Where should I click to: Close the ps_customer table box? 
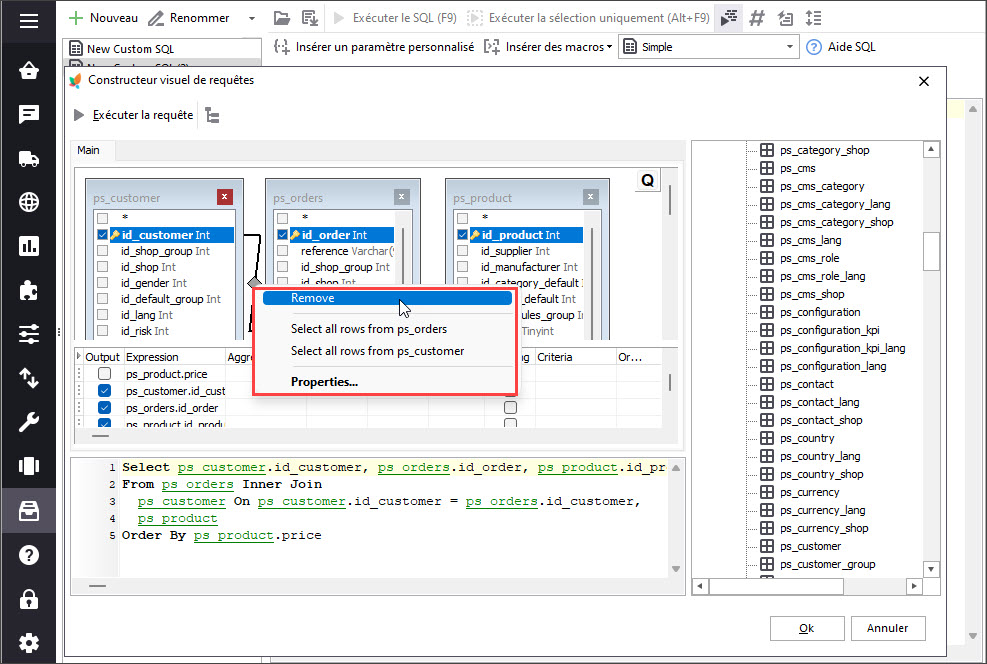(225, 197)
